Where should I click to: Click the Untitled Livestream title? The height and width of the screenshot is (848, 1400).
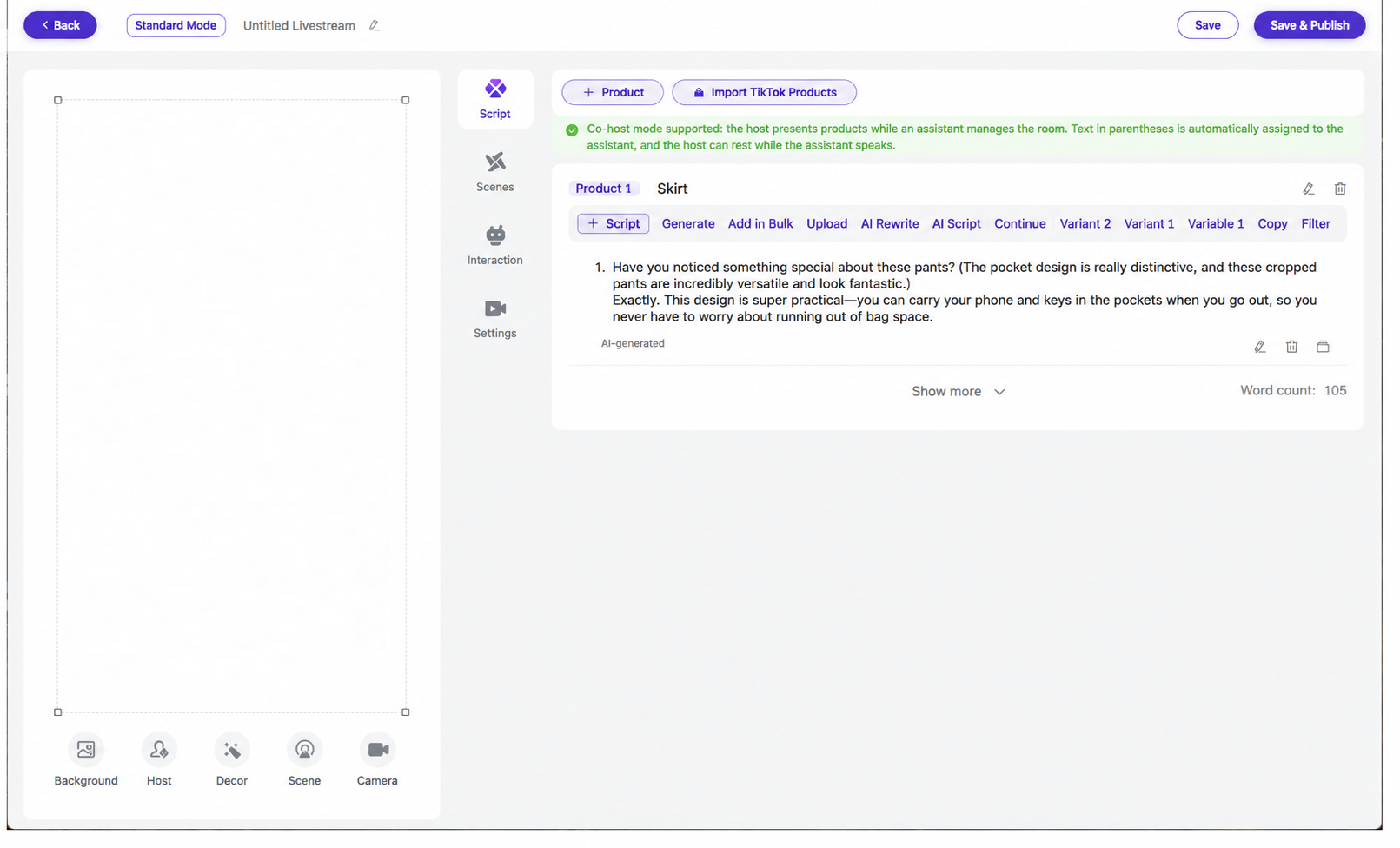tap(299, 25)
